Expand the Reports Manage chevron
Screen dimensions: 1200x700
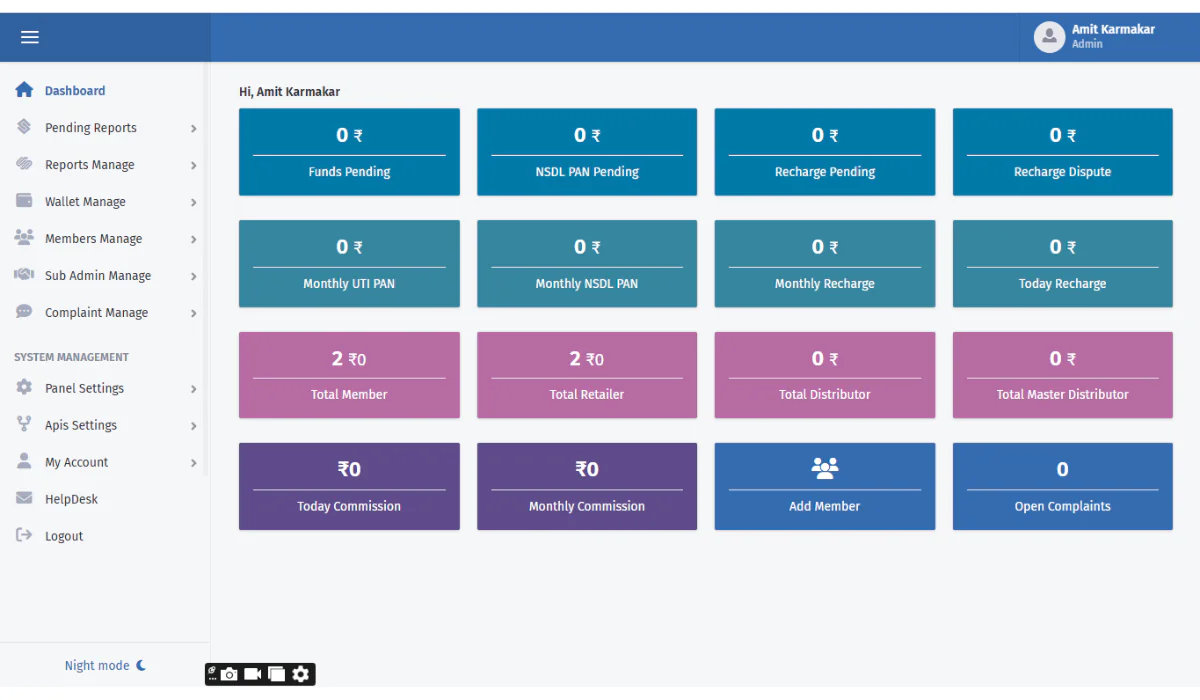(x=194, y=165)
